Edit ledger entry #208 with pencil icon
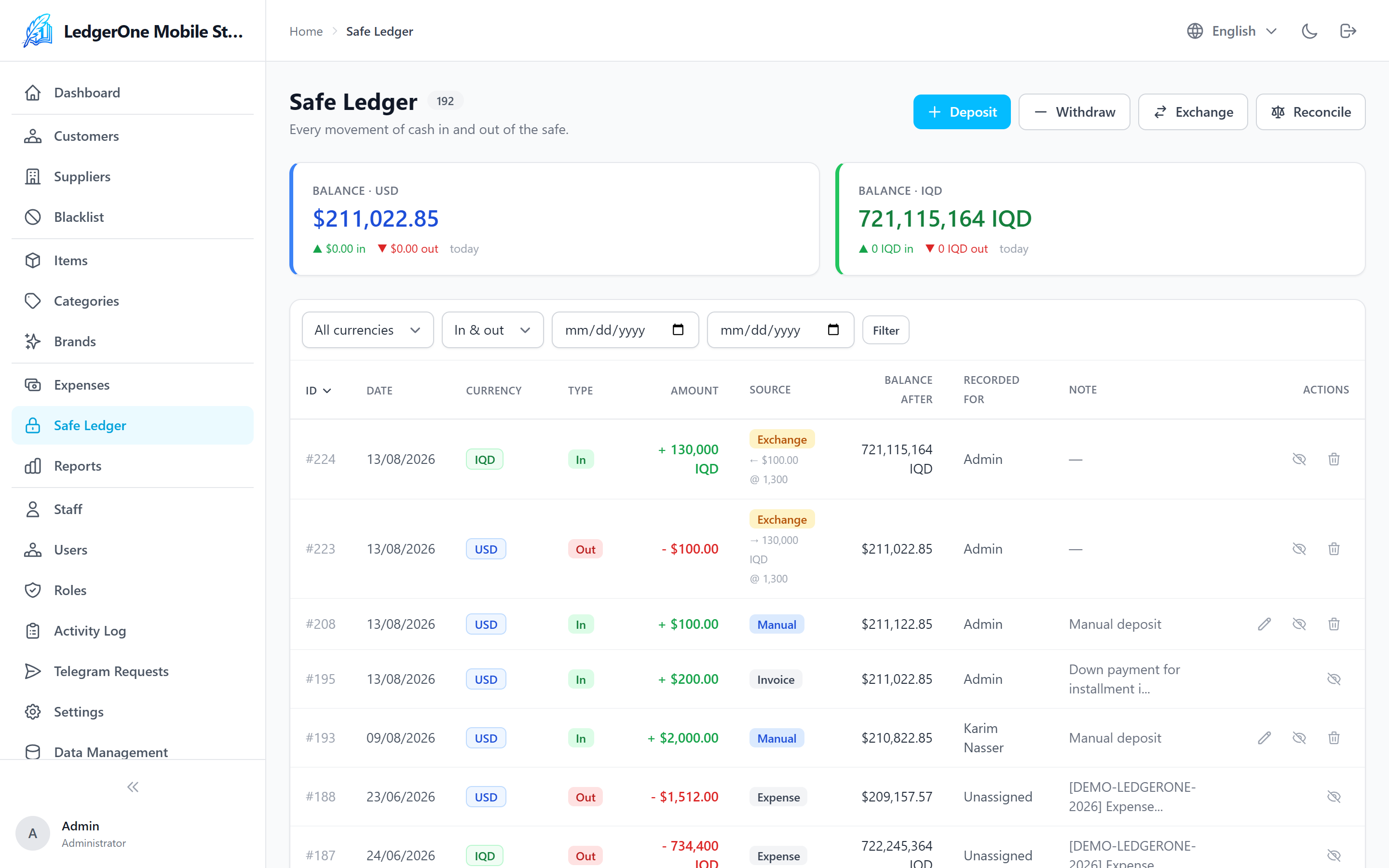The width and height of the screenshot is (1389, 868). coord(1264,624)
